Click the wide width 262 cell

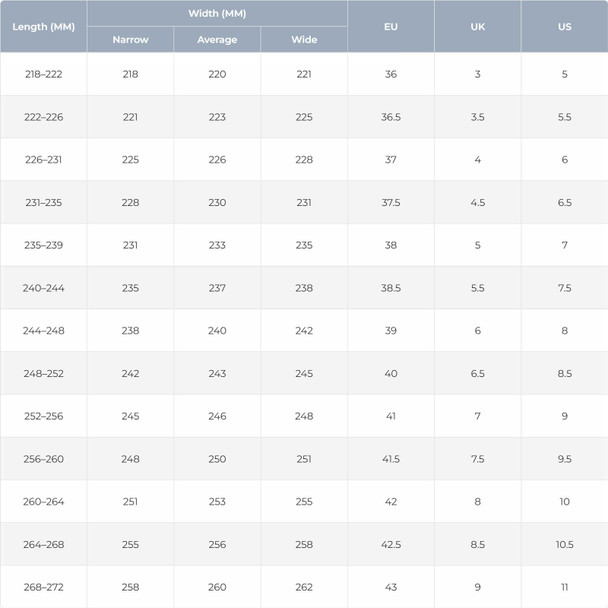[304, 588]
